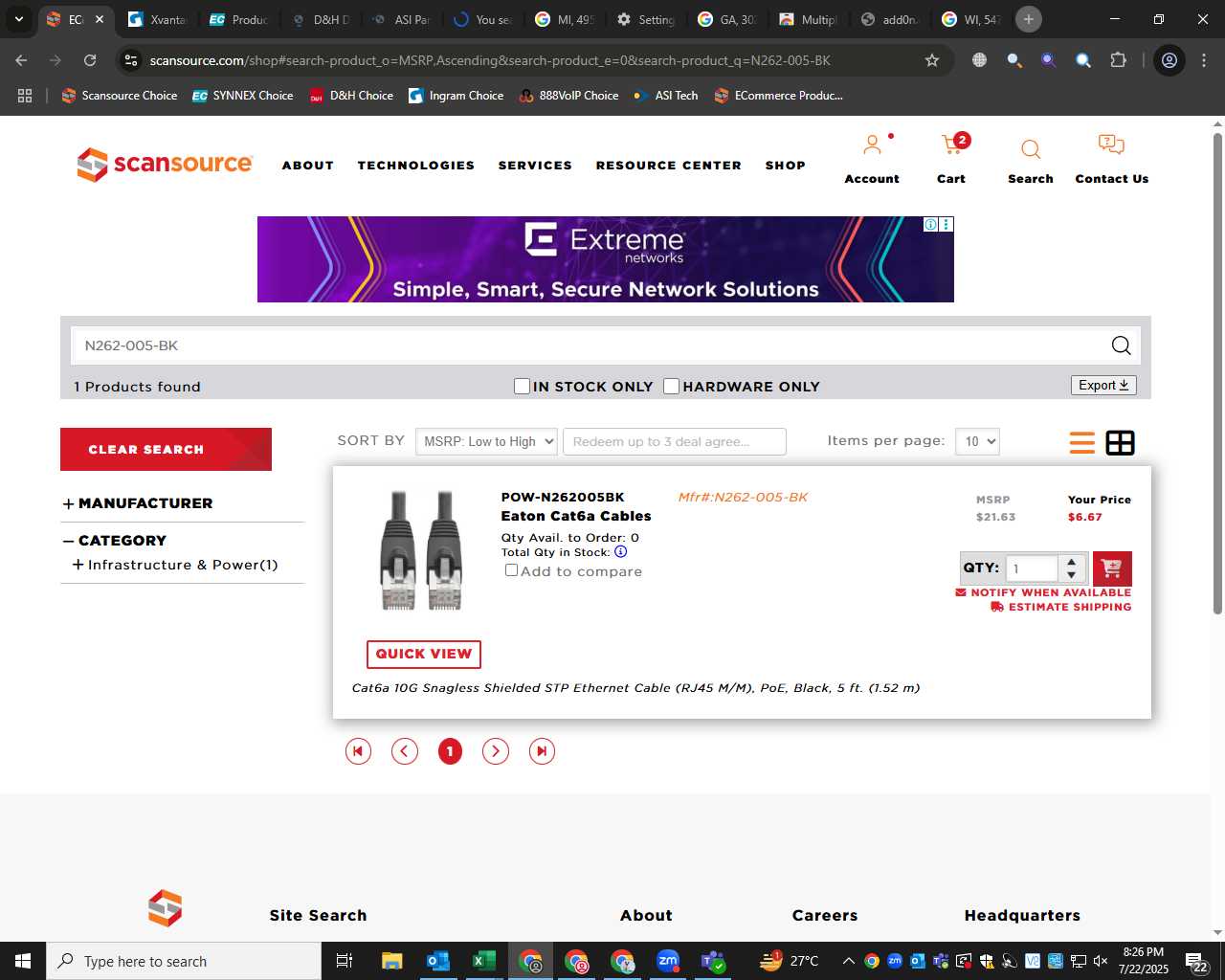This screenshot has height=980, width=1225.
Task: Click Export button
Action: (x=1103, y=385)
